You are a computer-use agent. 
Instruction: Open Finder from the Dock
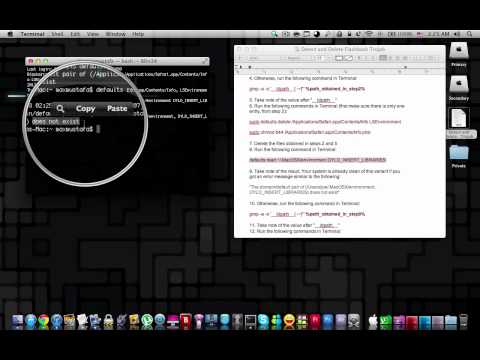coord(17,322)
